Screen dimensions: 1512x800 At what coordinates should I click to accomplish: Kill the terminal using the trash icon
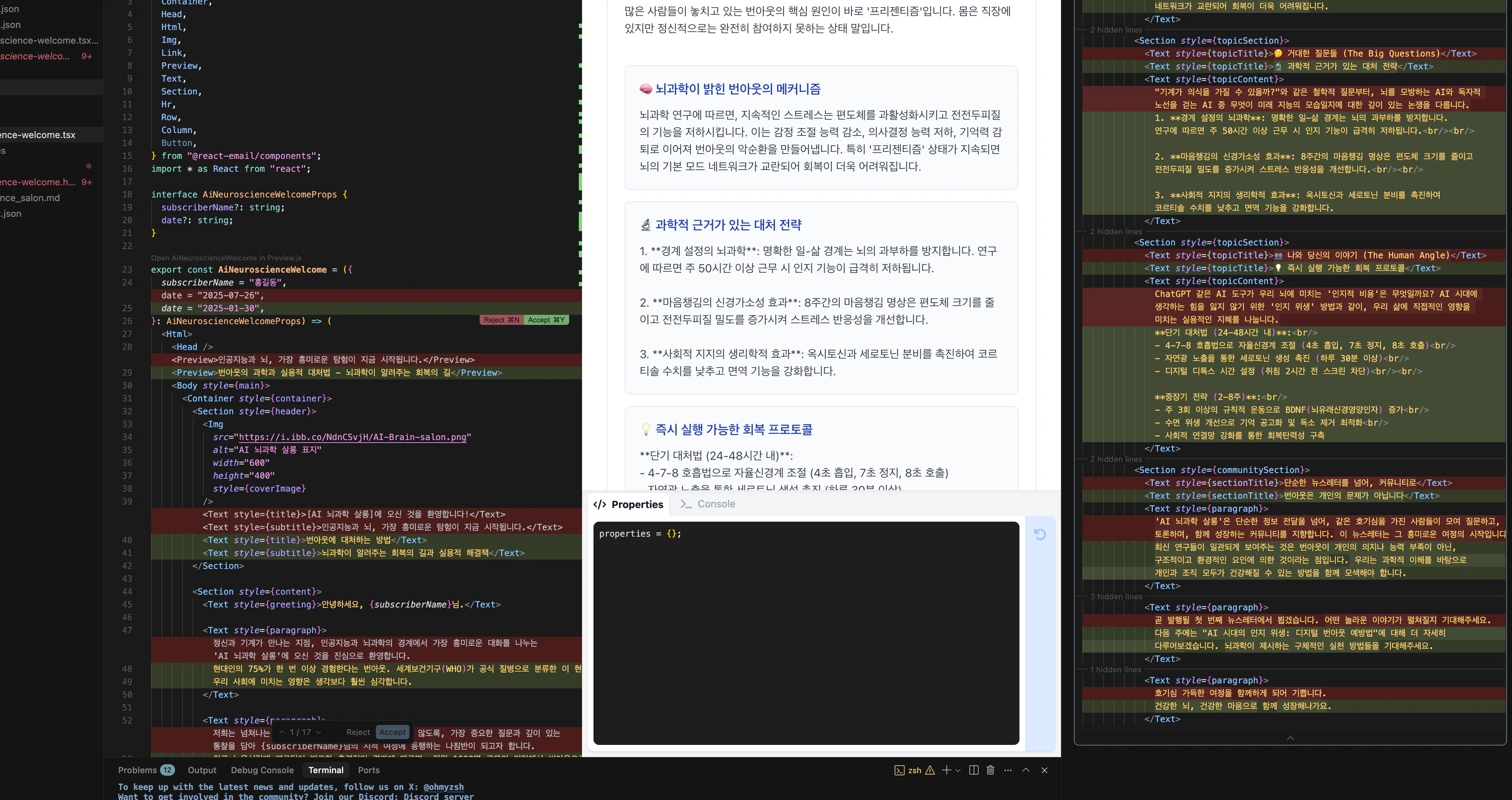991,770
